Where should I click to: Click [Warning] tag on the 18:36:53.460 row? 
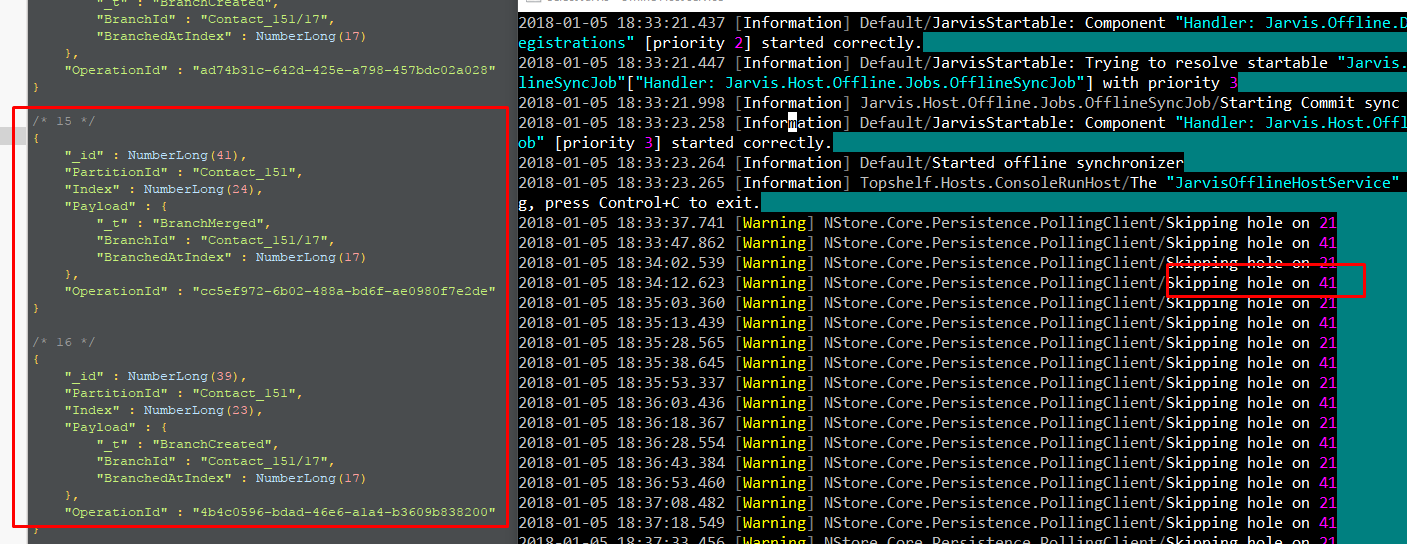click(x=775, y=482)
